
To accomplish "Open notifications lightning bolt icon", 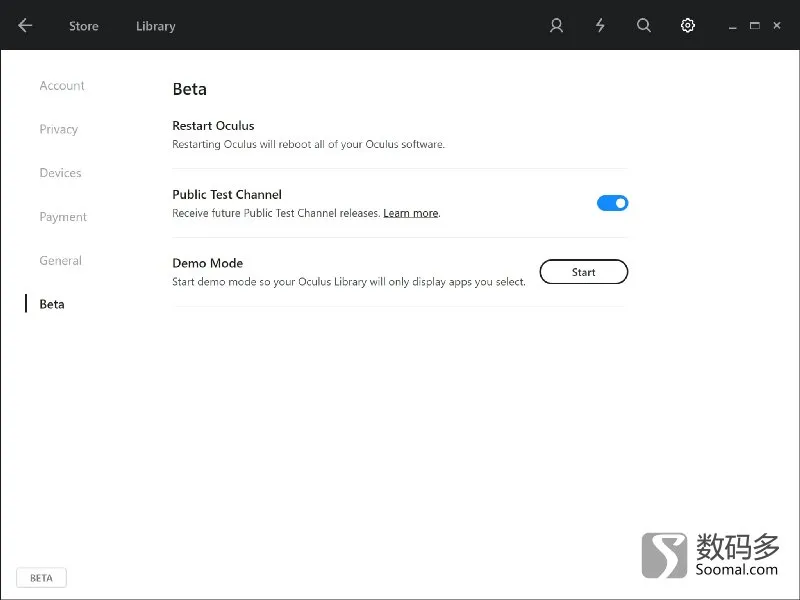I will [x=600, y=26].
